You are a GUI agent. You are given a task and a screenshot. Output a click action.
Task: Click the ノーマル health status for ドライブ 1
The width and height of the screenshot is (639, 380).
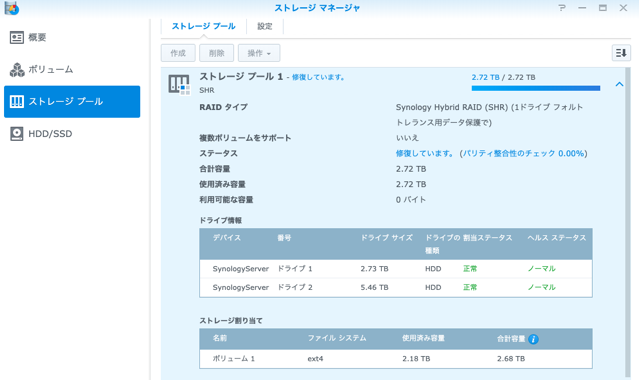(542, 269)
